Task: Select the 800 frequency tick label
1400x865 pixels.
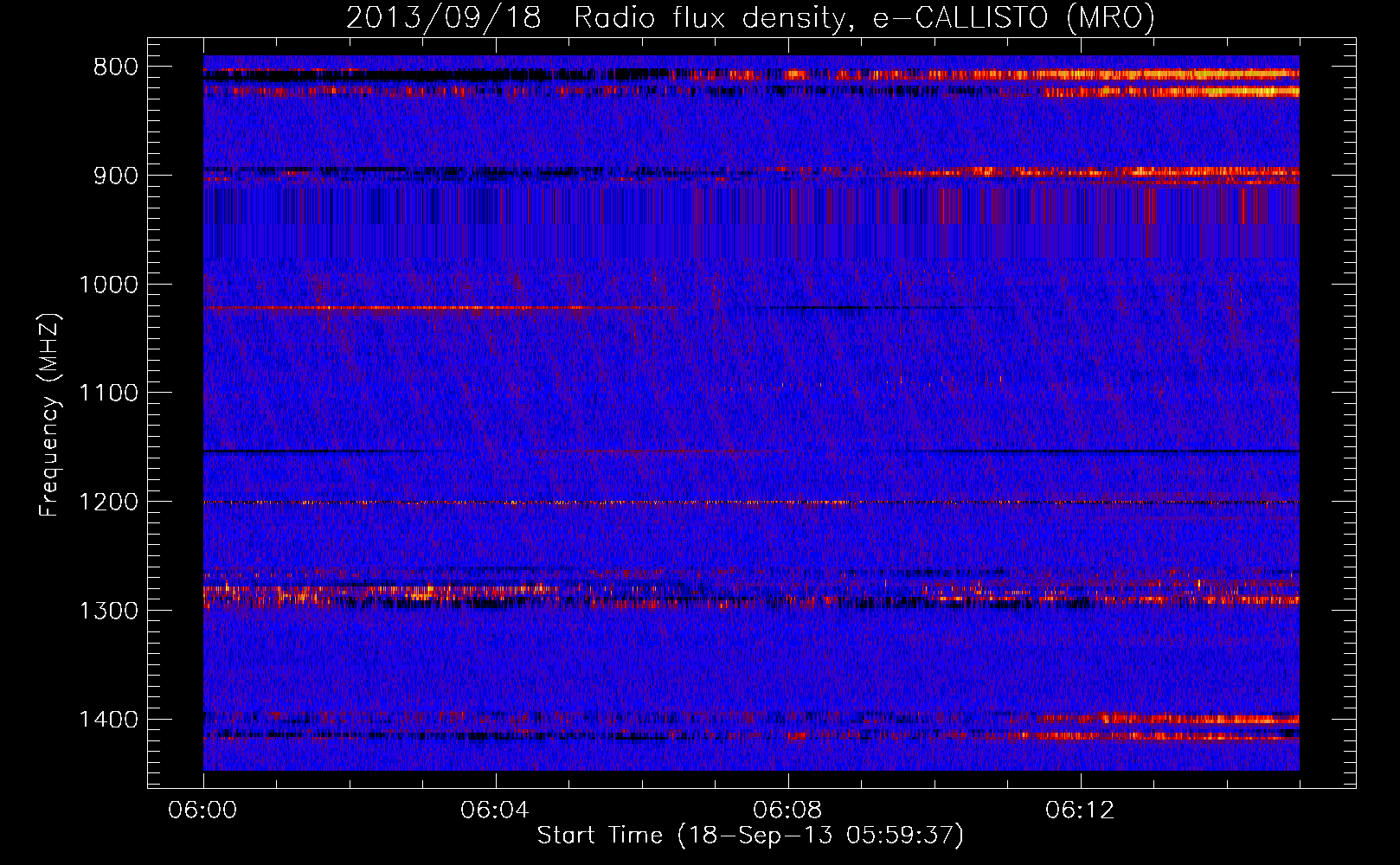Action: pyautogui.click(x=115, y=67)
